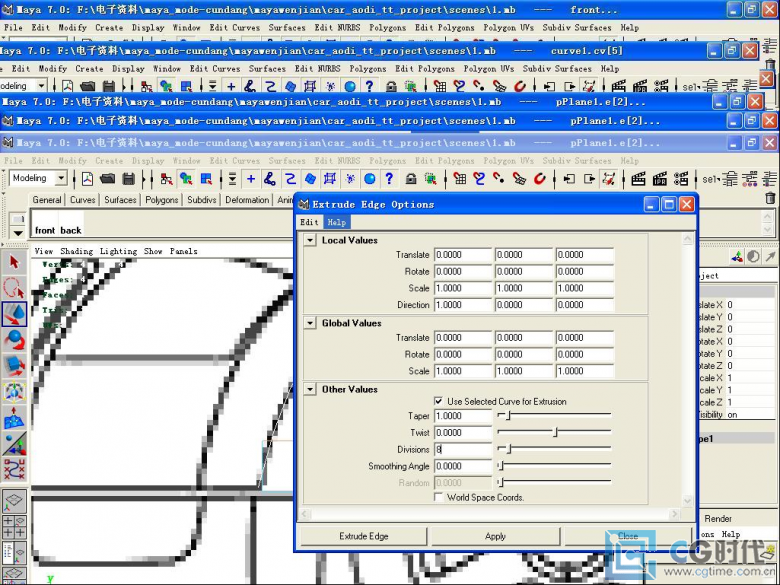Click the Taper value field
This screenshot has height=585, width=780.
point(463,416)
